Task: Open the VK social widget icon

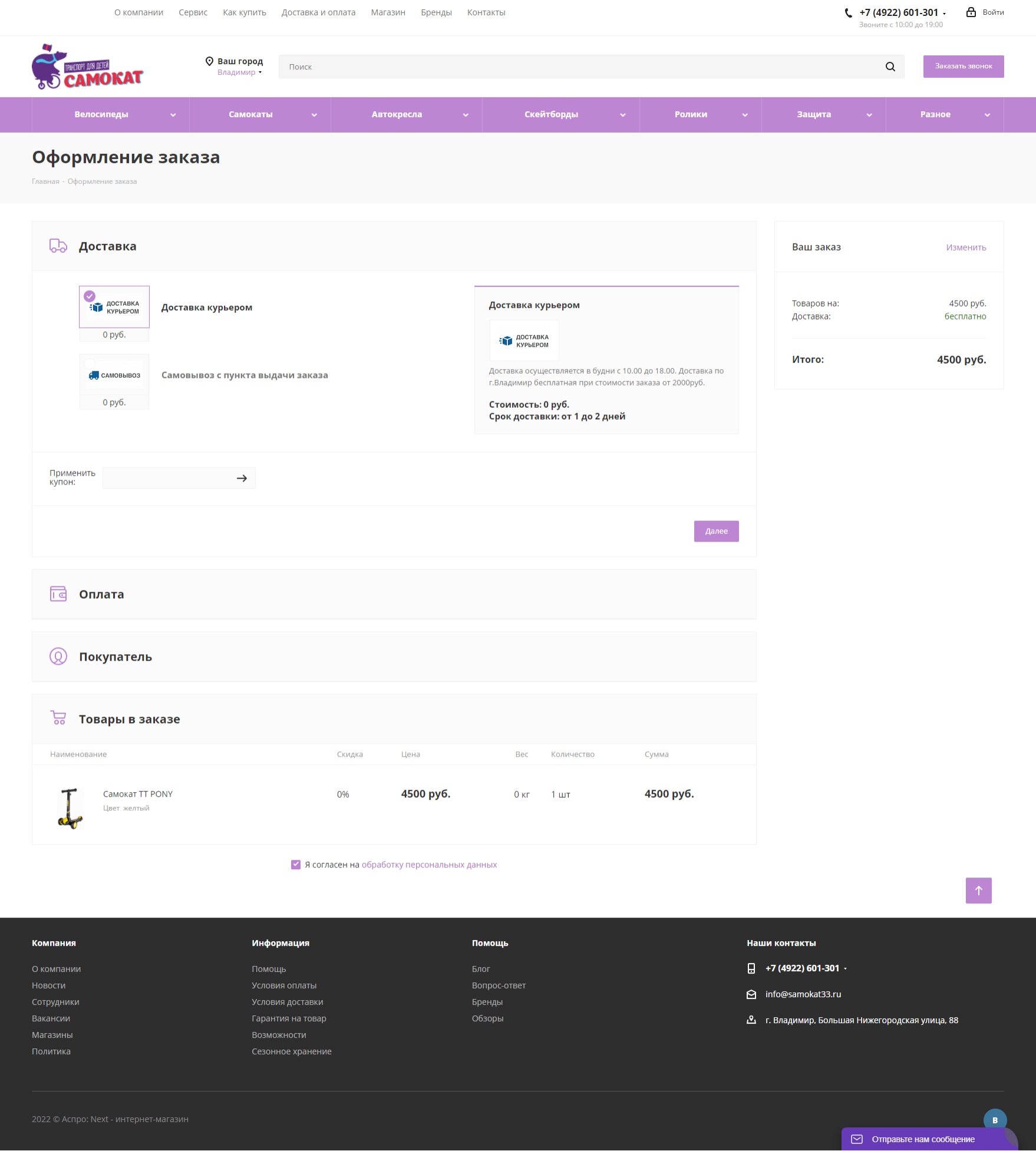Action: (995, 1120)
